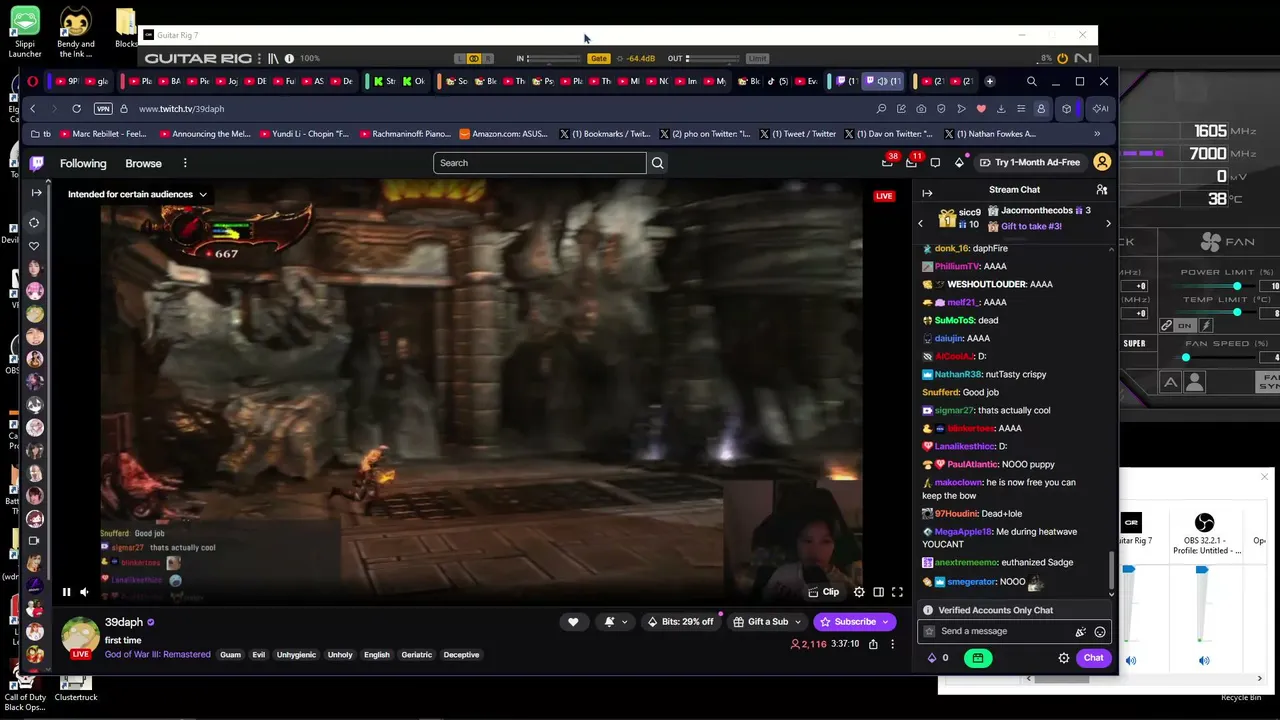The width and height of the screenshot is (1280, 720).
Task: Collapse the left followed channels sidebar
Action: [x=37, y=193]
